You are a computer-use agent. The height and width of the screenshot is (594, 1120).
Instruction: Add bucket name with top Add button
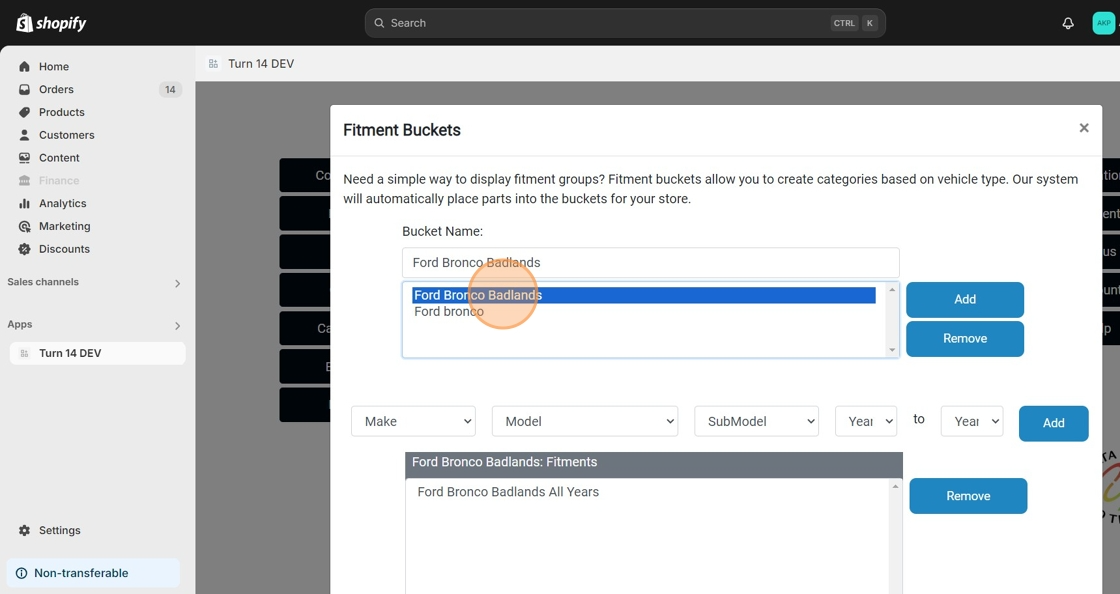964,300
